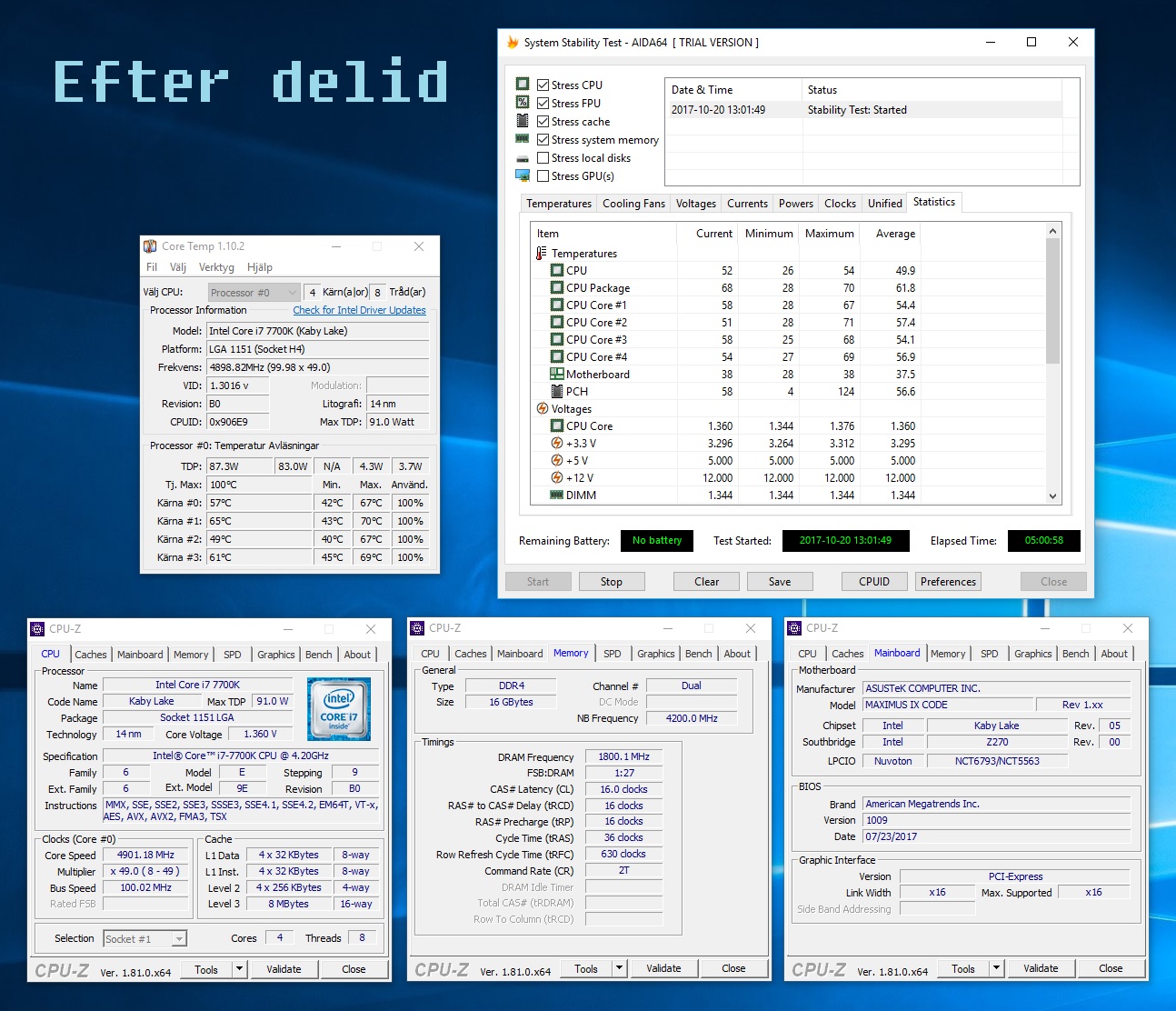The width and height of the screenshot is (1176, 1011).
Task: Click the DIMM row memory icon
Action: point(557,495)
